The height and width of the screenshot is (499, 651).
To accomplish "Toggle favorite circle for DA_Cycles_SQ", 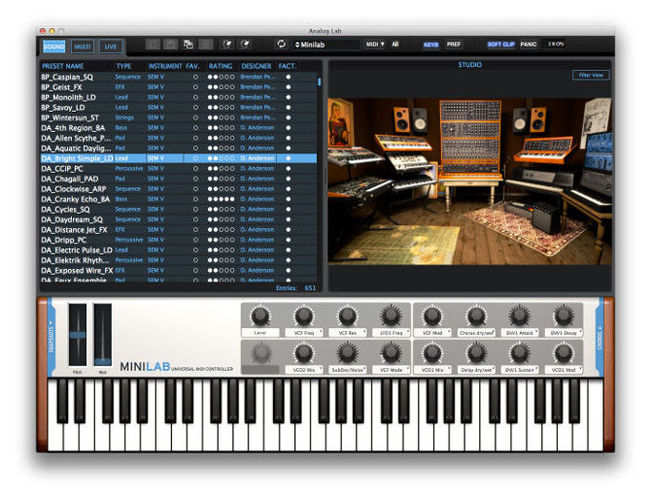I will (196, 209).
